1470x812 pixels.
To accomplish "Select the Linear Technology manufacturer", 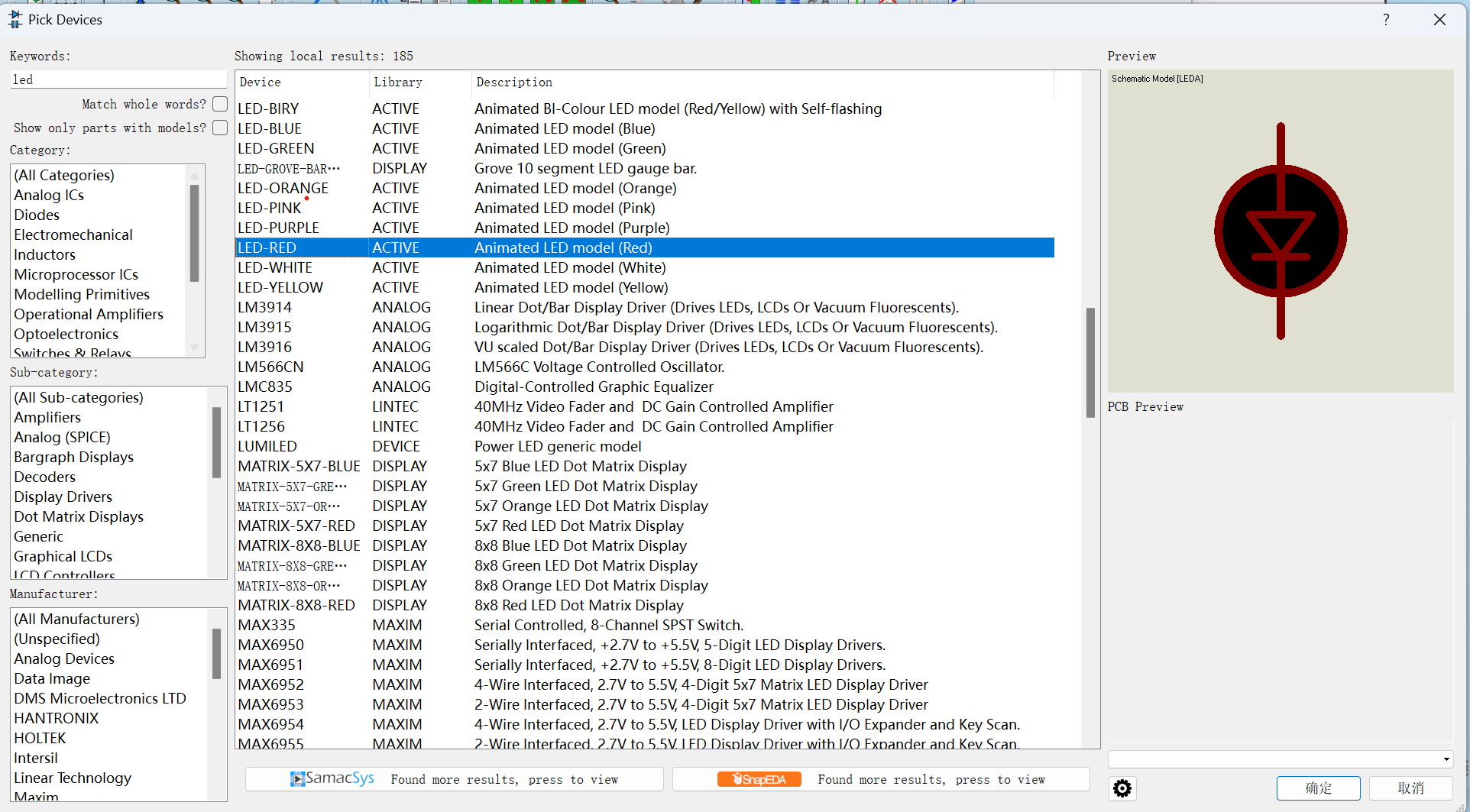I will pyautogui.click(x=73, y=778).
